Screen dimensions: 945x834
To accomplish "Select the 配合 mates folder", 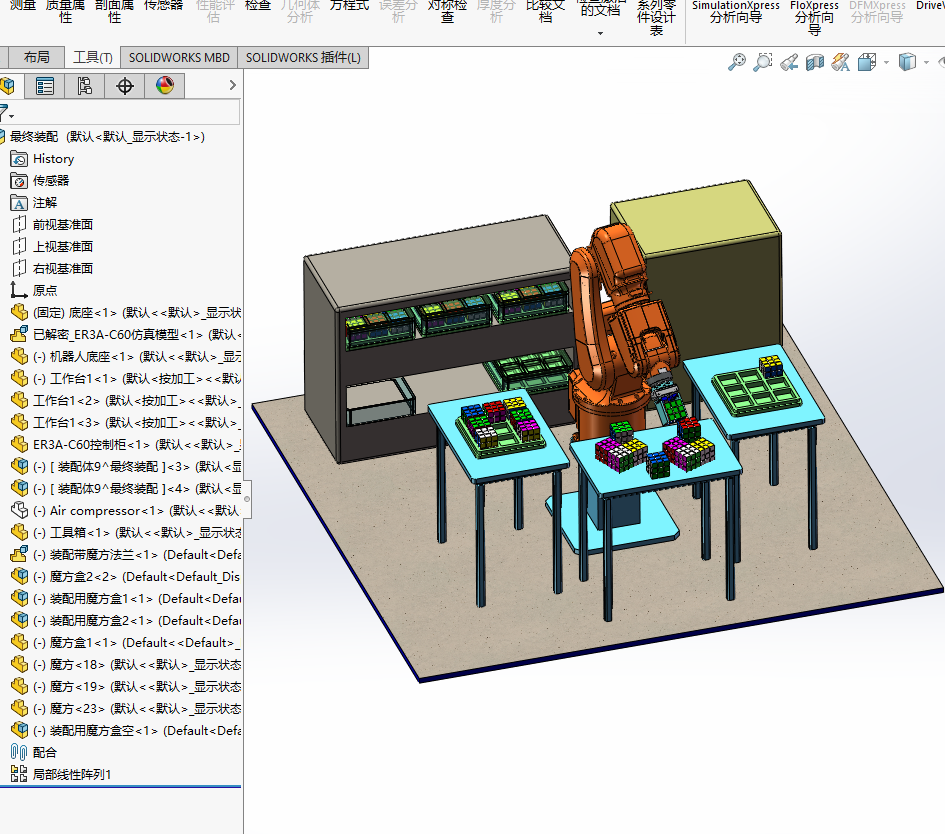I will point(45,752).
